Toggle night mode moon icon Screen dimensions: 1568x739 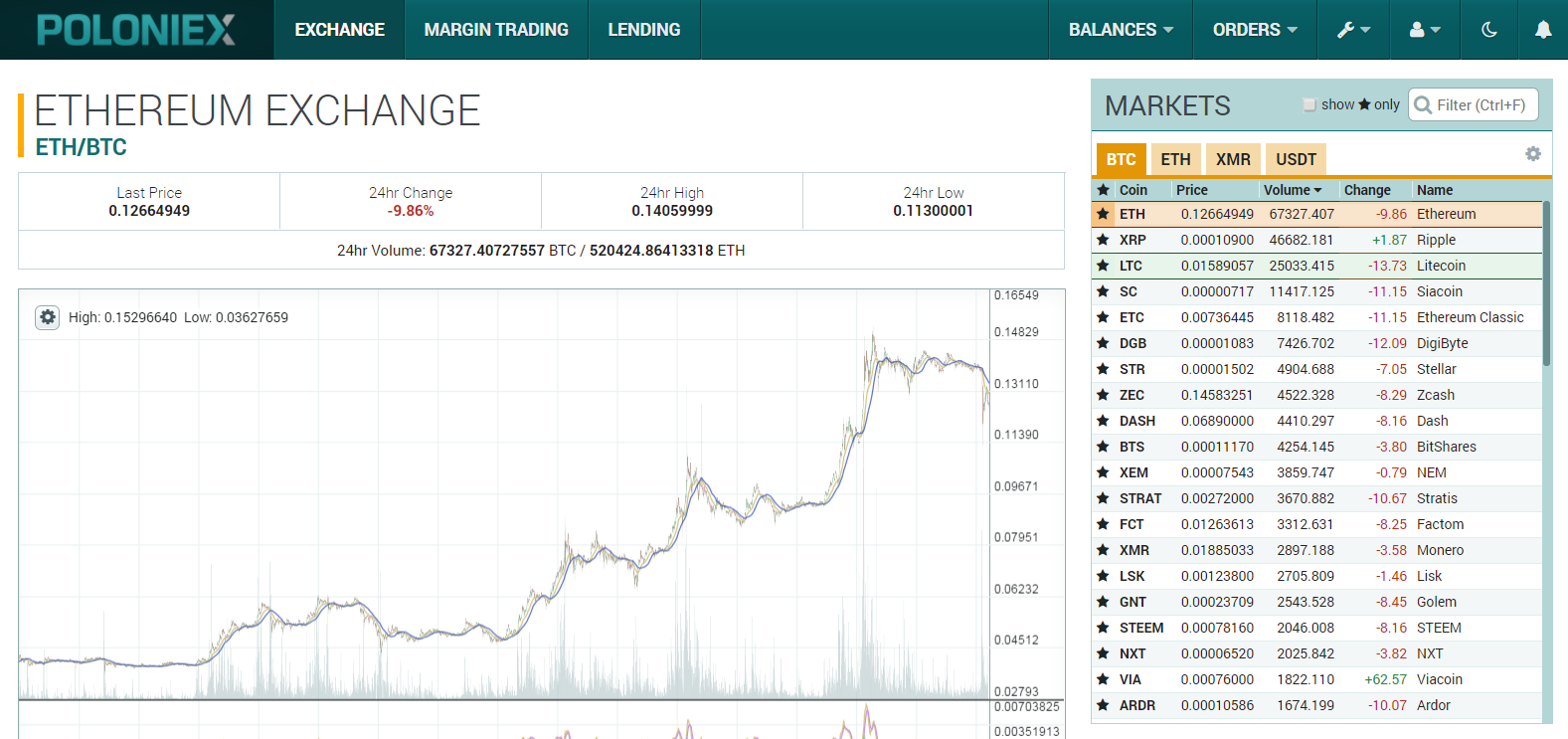pos(1488,30)
